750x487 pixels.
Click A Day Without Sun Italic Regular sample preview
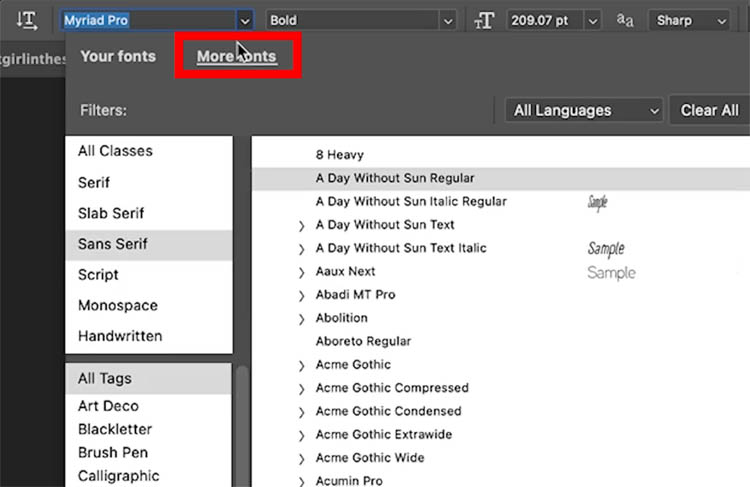click(x=597, y=202)
